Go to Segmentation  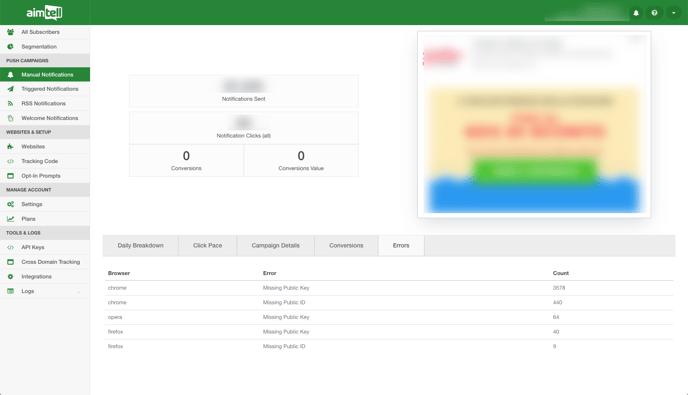pyautogui.click(x=45, y=47)
